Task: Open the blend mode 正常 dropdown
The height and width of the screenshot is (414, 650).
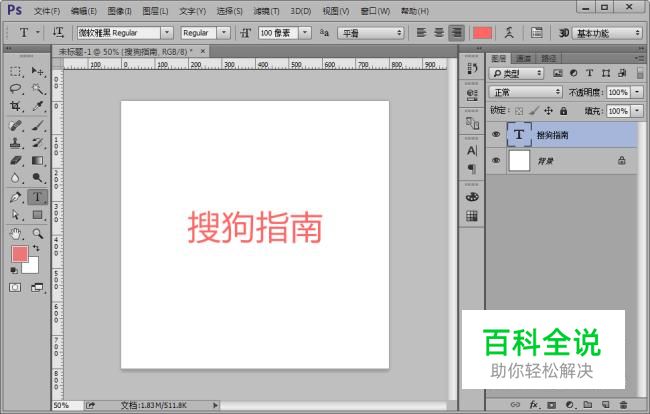Action: coord(526,92)
